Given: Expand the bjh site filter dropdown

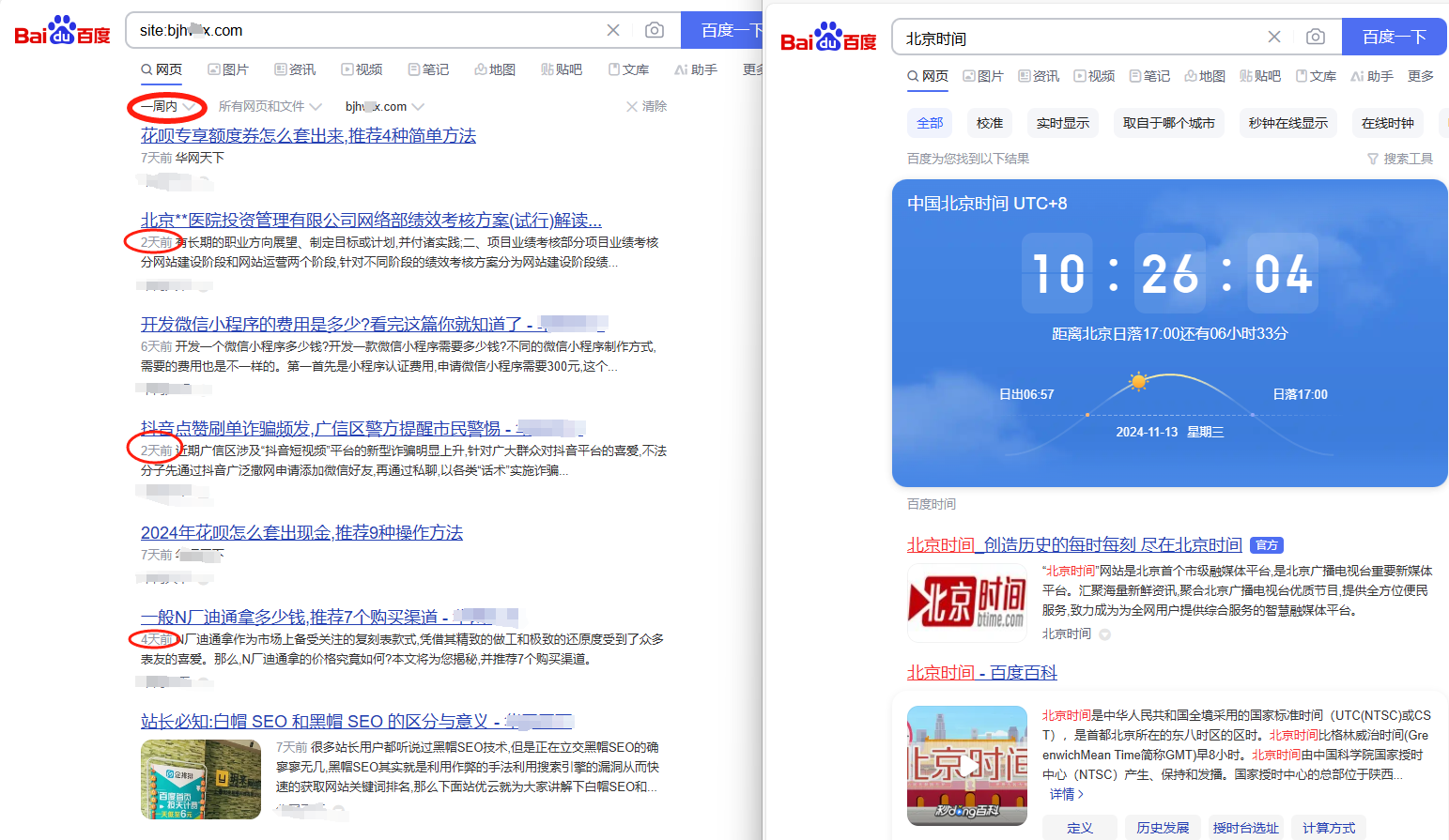Looking at the screenshot, I should (x=385, y=106).
